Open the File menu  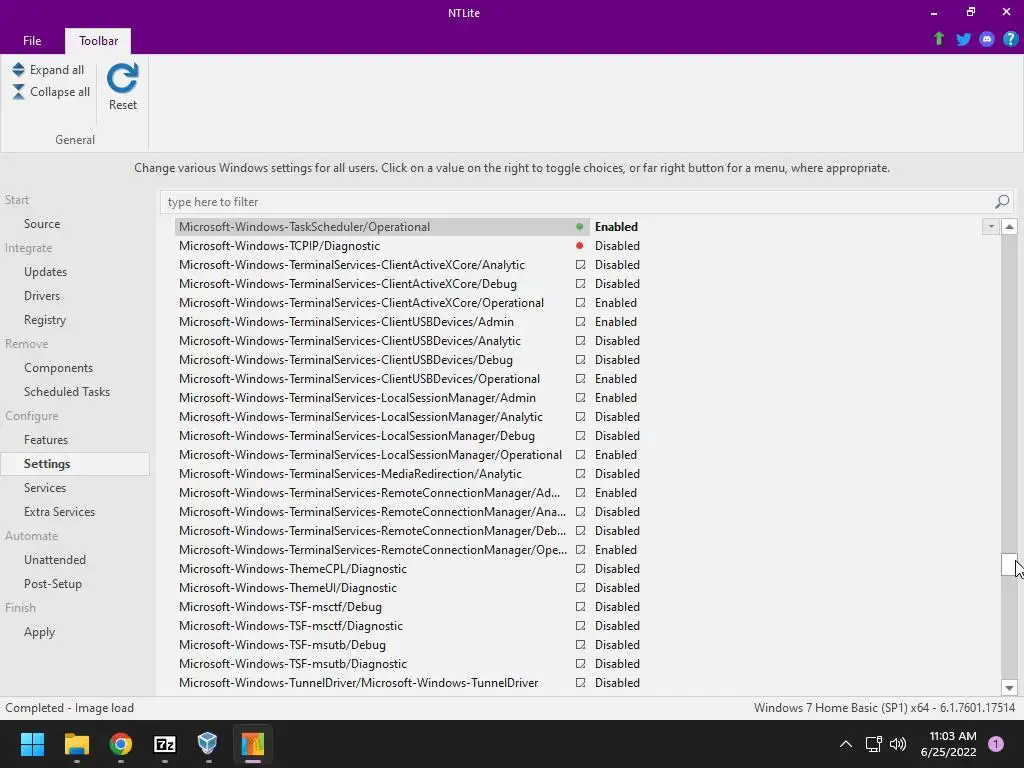pyautogui.click(x=32, y=40)
